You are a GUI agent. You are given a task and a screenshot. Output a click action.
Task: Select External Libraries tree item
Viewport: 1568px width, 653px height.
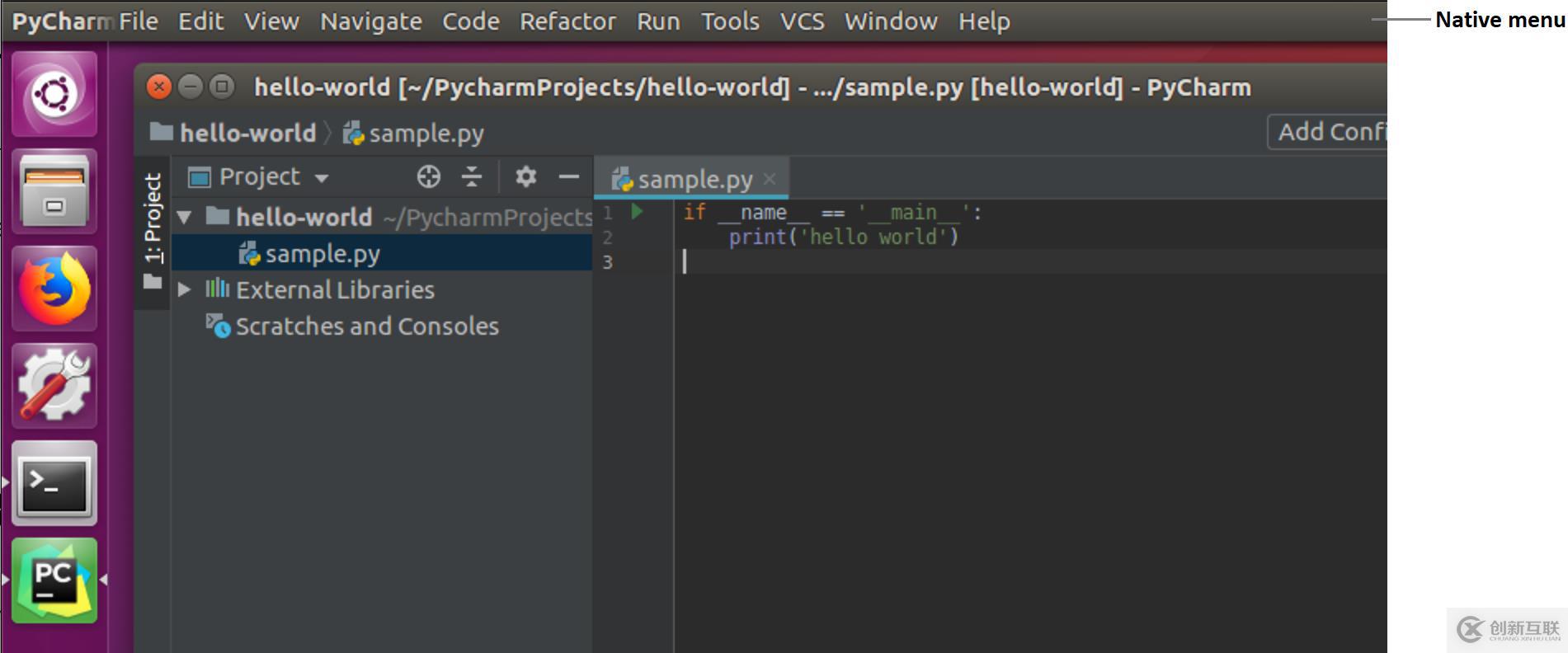coord(335,289)
